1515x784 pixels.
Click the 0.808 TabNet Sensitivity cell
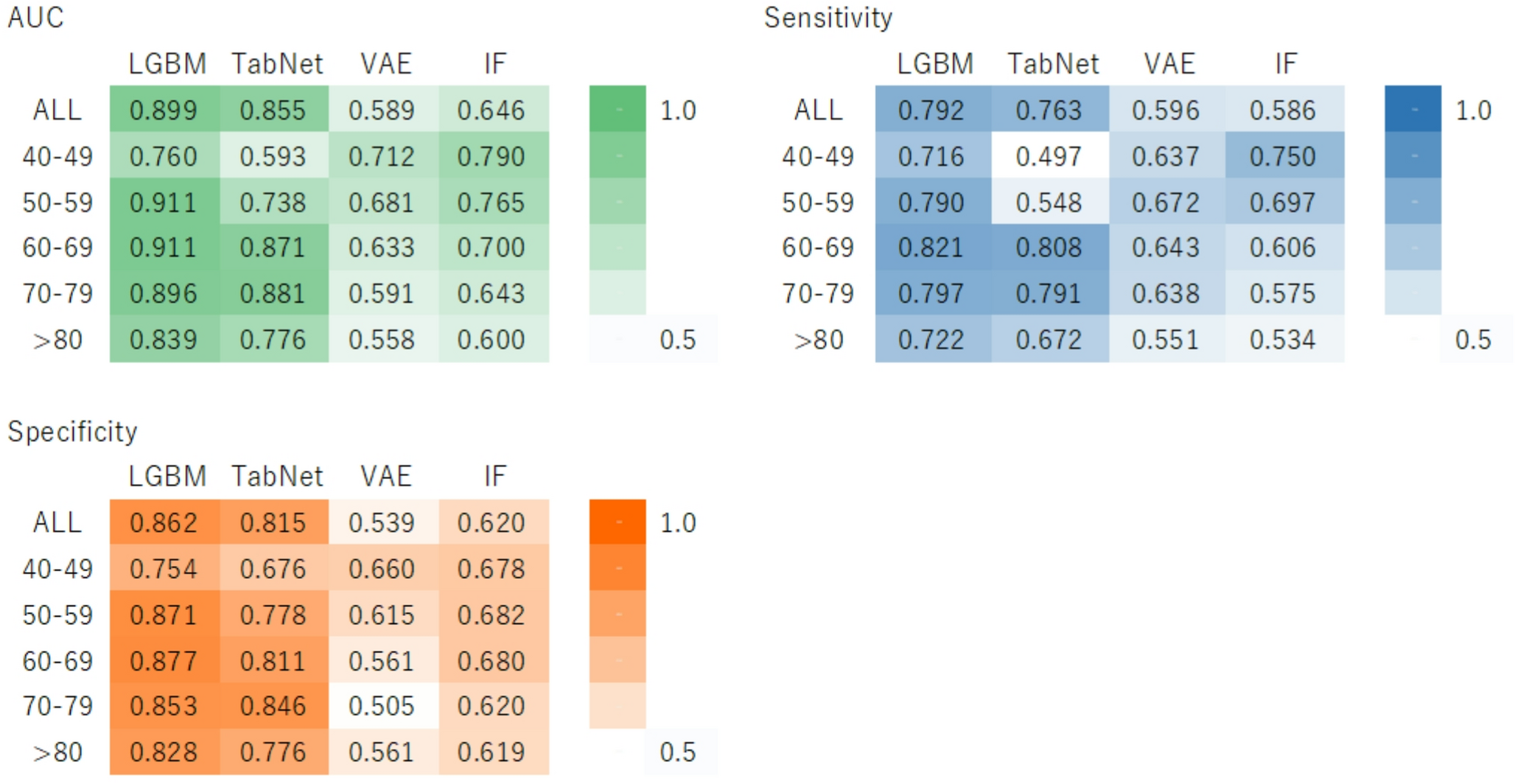1049,248
